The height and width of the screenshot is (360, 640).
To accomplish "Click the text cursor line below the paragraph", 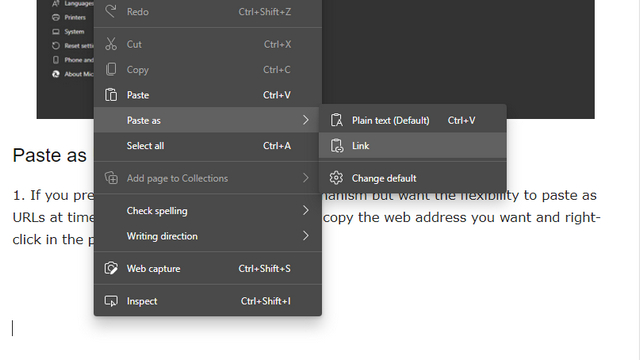I will (13, 328).
